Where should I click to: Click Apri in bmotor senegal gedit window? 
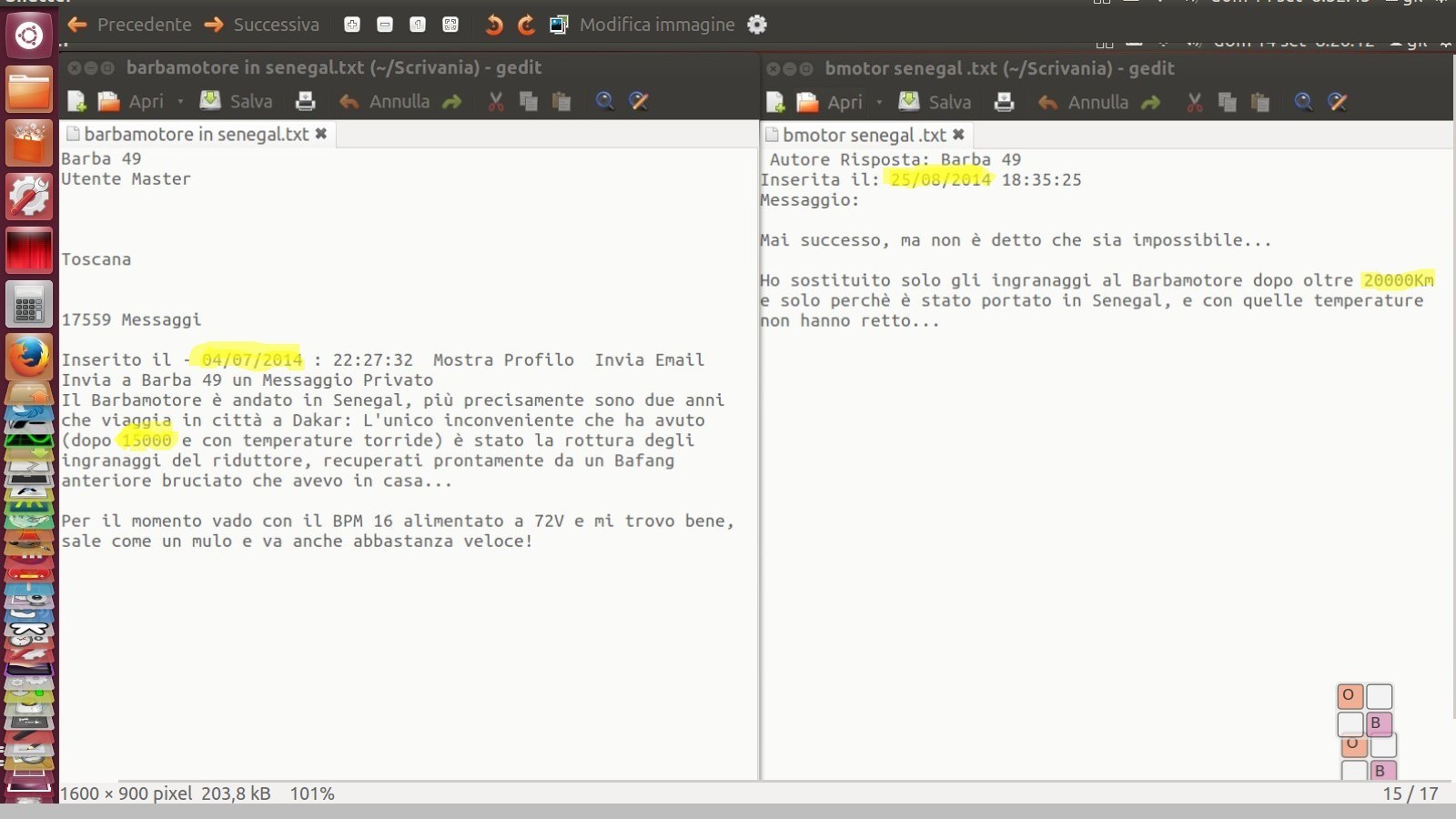(x=830, y=102)
